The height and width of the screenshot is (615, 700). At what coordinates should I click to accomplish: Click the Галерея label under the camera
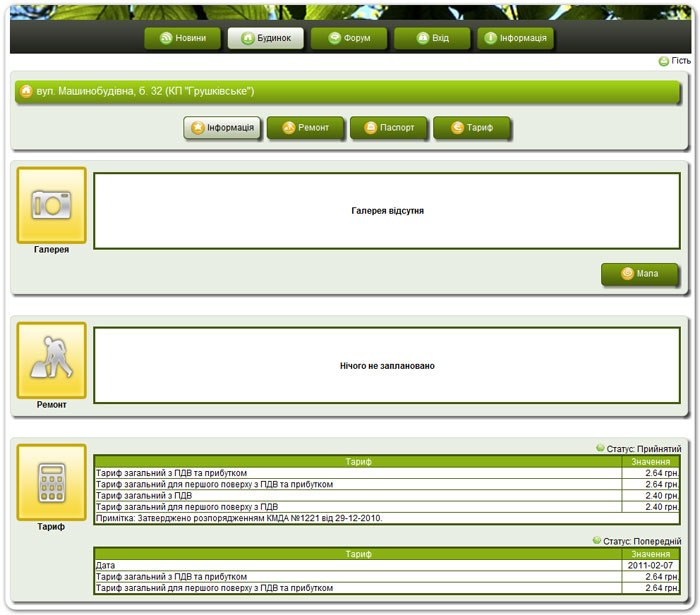(x=51, y=249)
